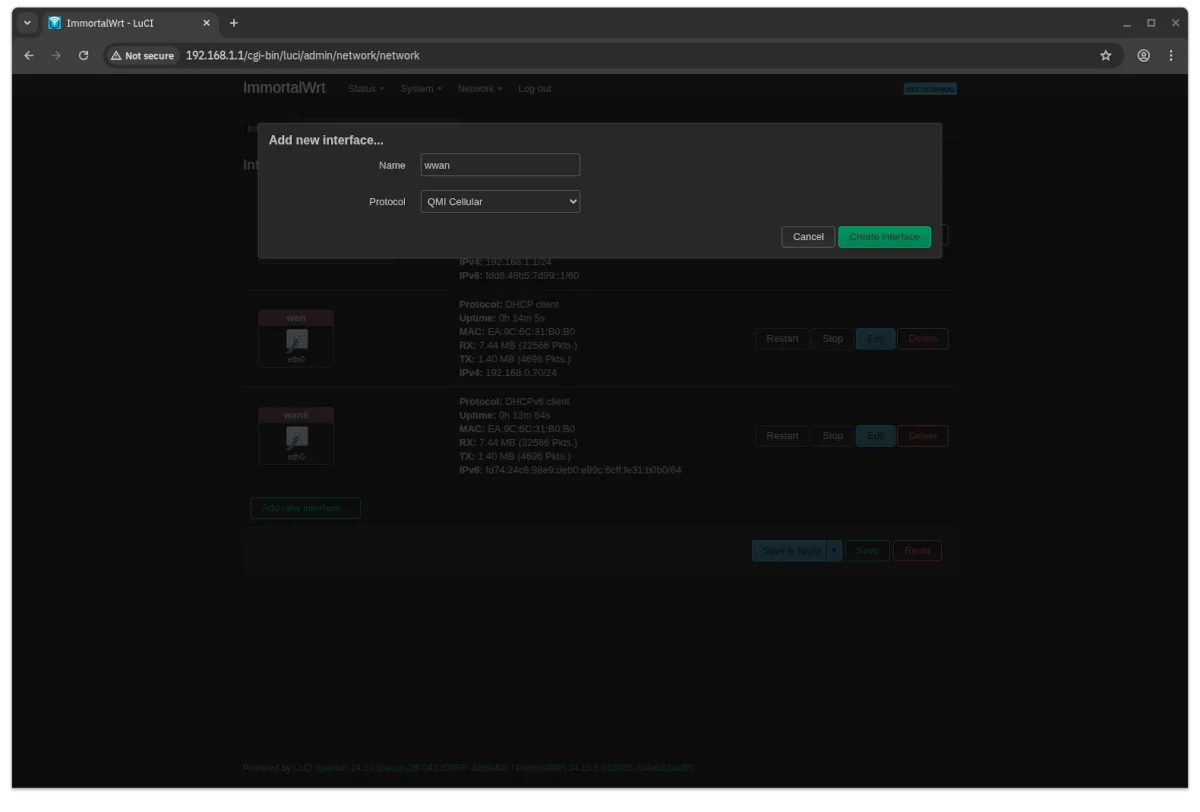Click the browser back arrow

point(29,56)
